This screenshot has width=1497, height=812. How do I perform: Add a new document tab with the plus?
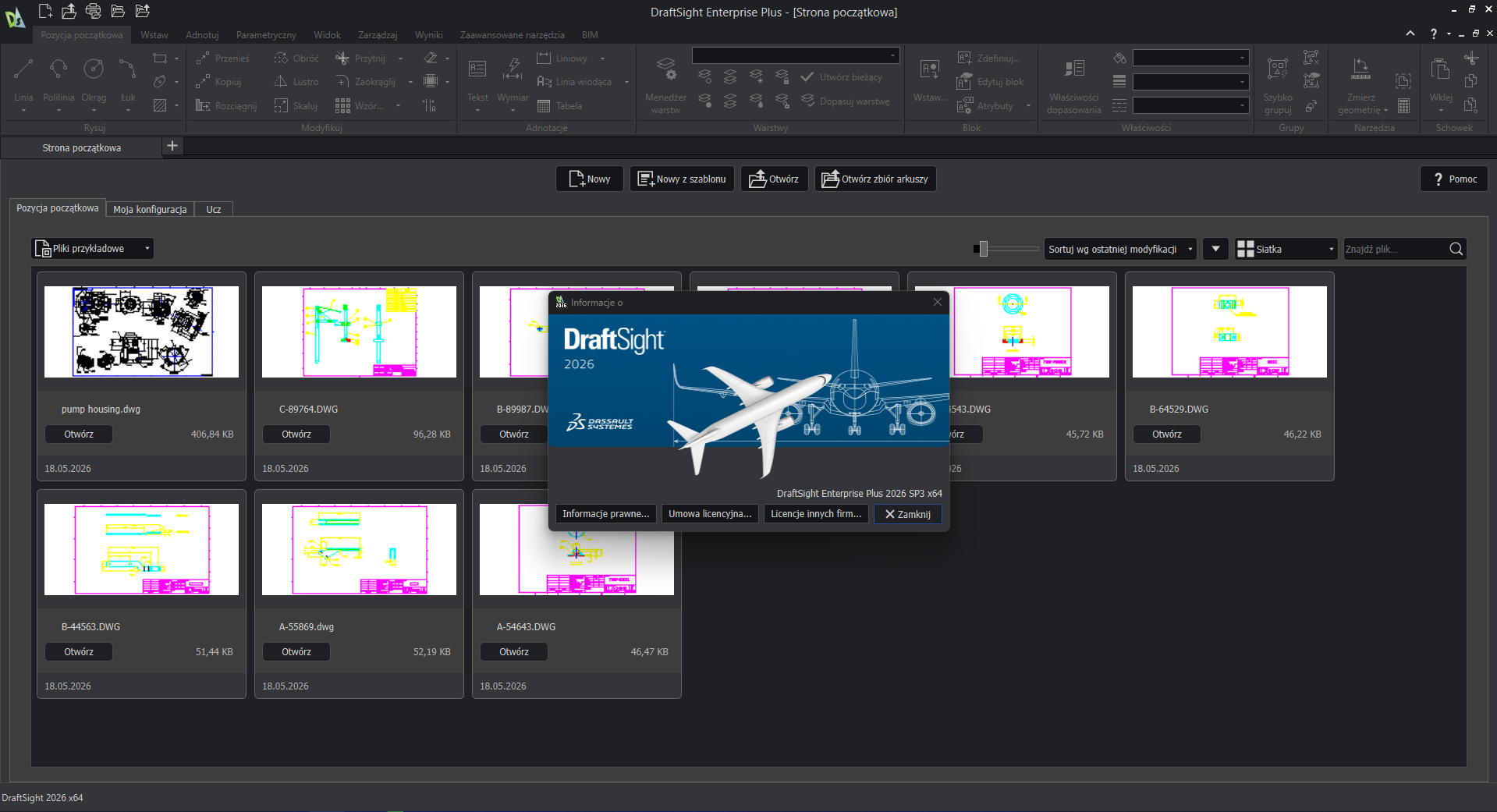coord(172,146)
